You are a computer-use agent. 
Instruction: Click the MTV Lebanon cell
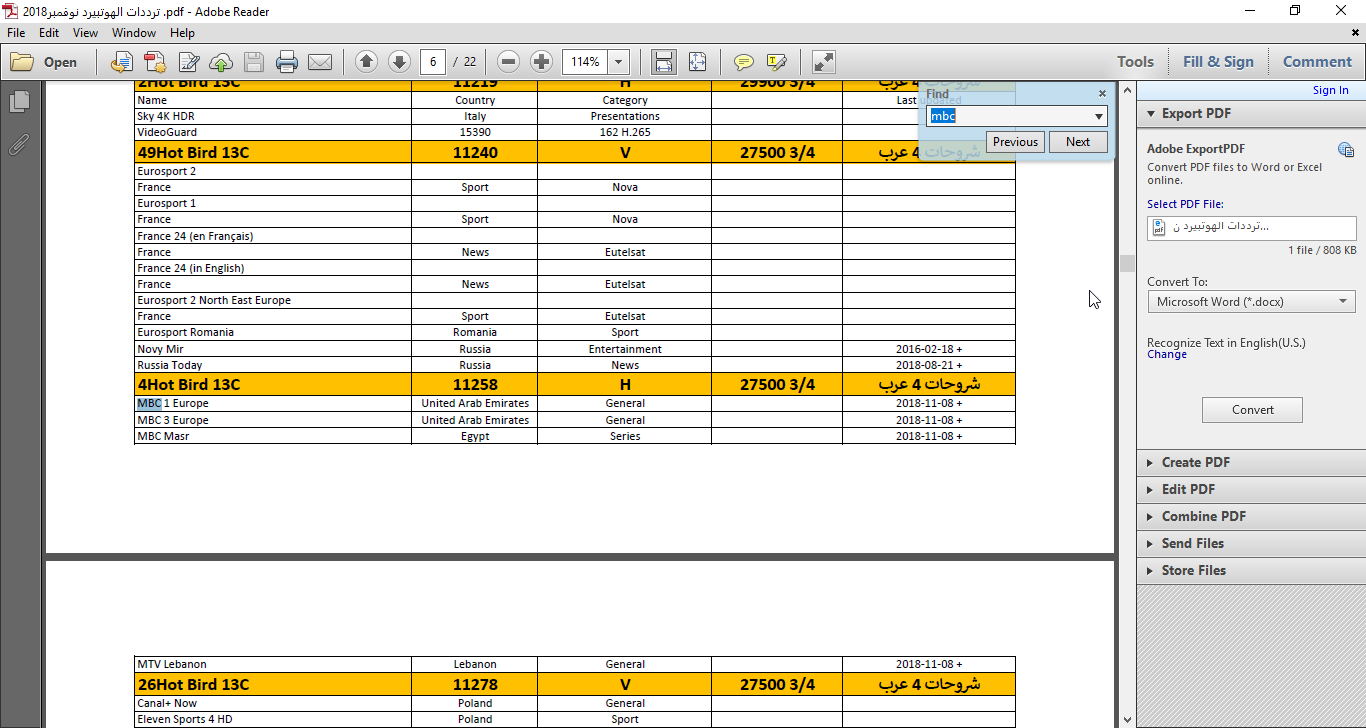(x=273, y=664)
